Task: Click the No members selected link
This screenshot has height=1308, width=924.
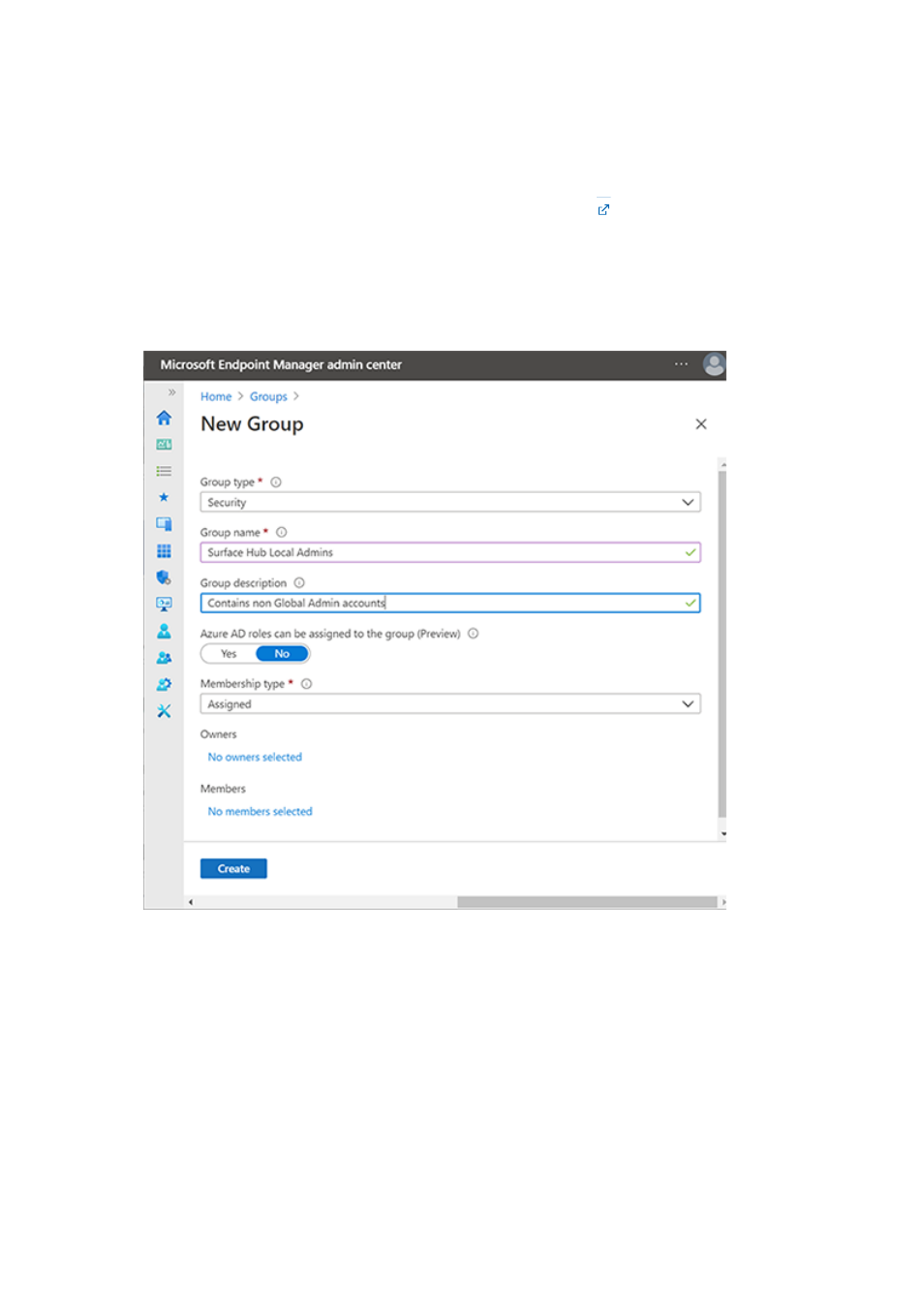Action: click(x=260, y=812)
